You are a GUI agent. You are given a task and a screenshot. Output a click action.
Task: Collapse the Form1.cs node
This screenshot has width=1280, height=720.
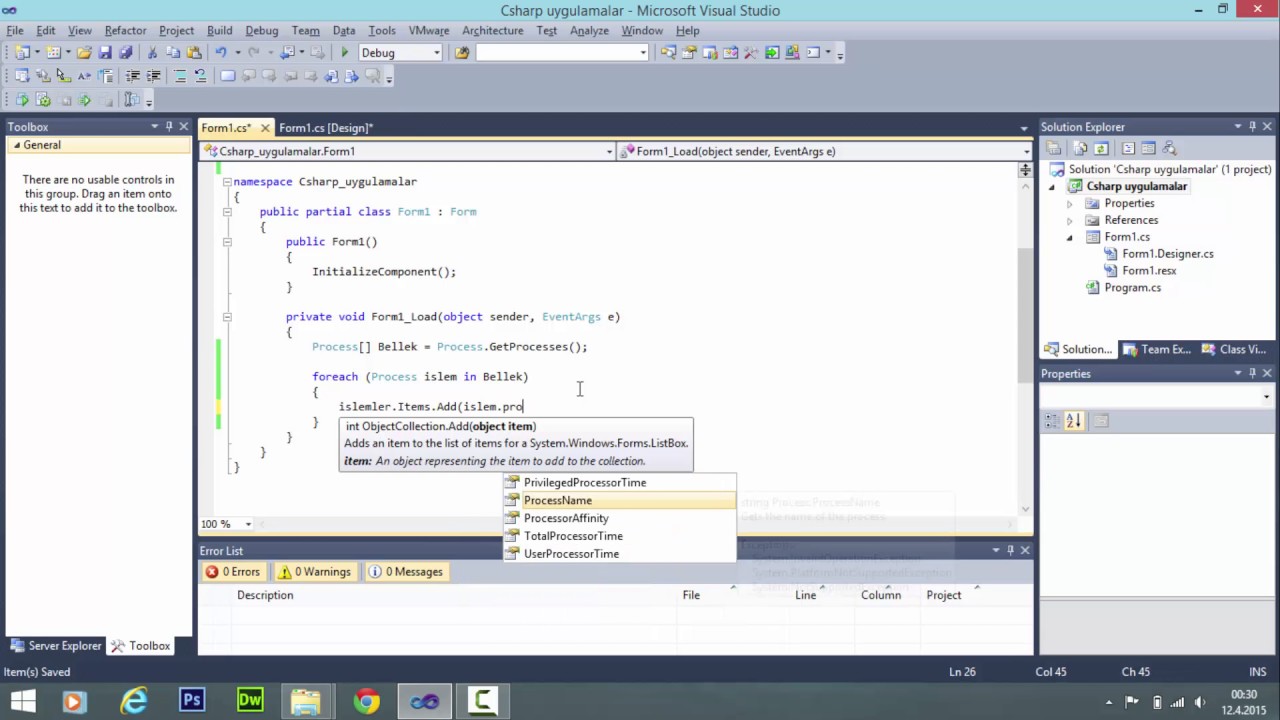coord(1070,237)
